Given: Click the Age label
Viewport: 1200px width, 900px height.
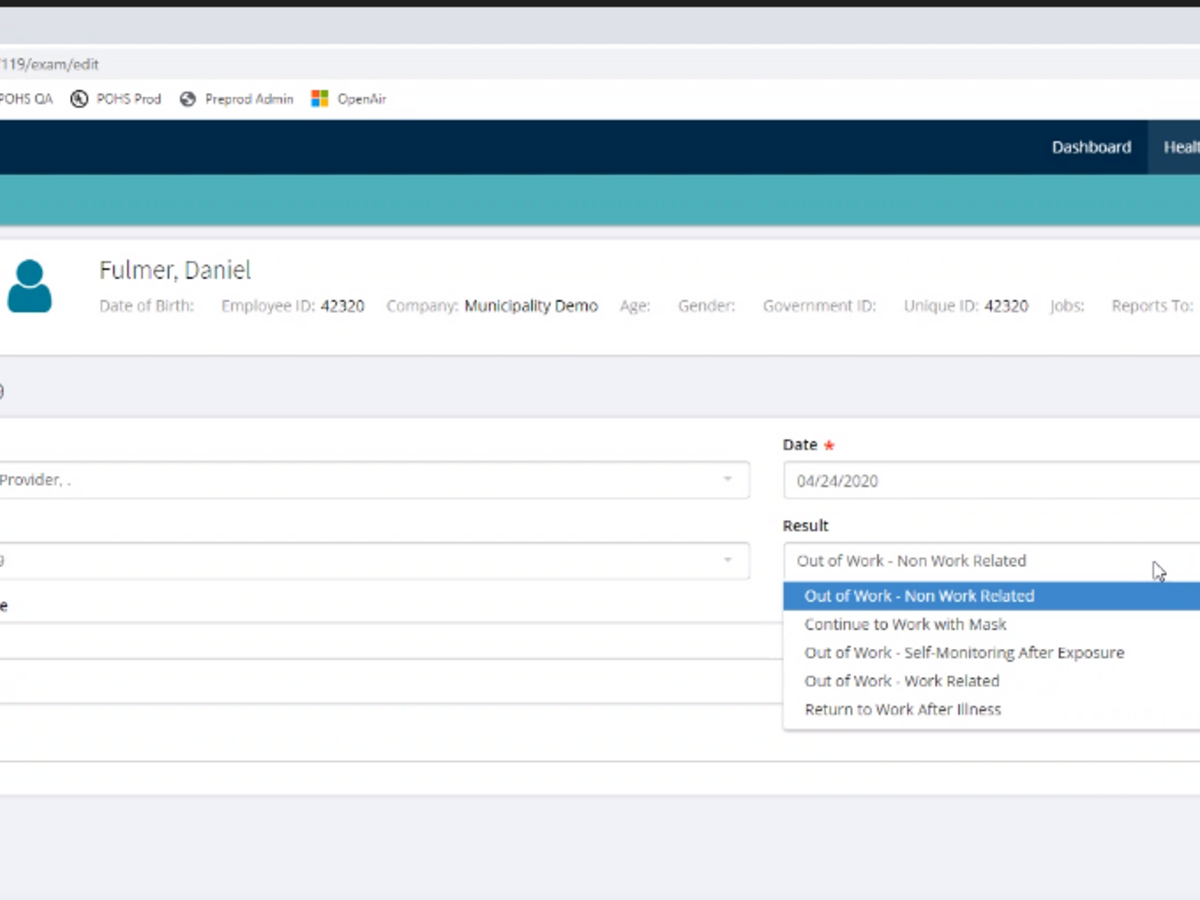Looking at the screenshot, I should coord(635,306).
